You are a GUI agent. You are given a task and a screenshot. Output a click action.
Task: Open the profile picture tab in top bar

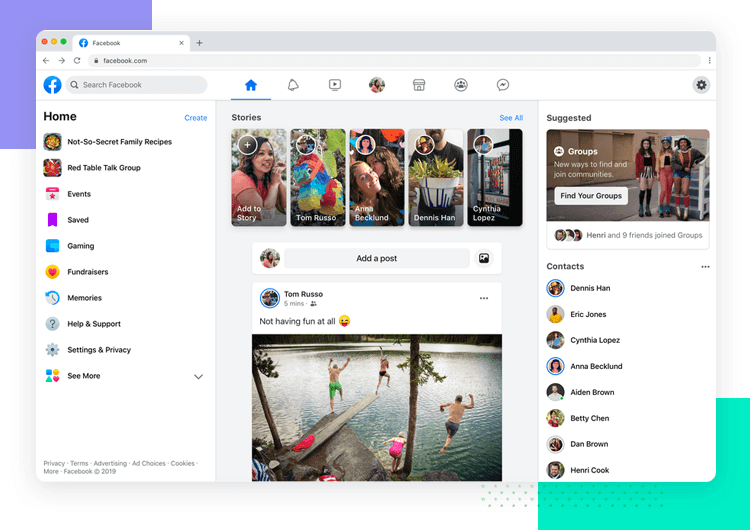point(377,85)
